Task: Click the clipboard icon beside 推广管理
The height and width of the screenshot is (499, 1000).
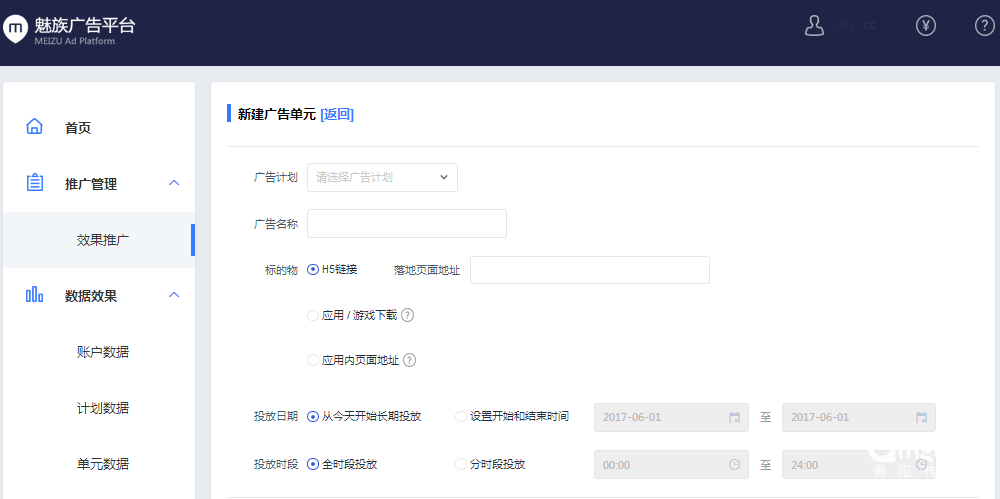Action: click(x=35, y=183)
